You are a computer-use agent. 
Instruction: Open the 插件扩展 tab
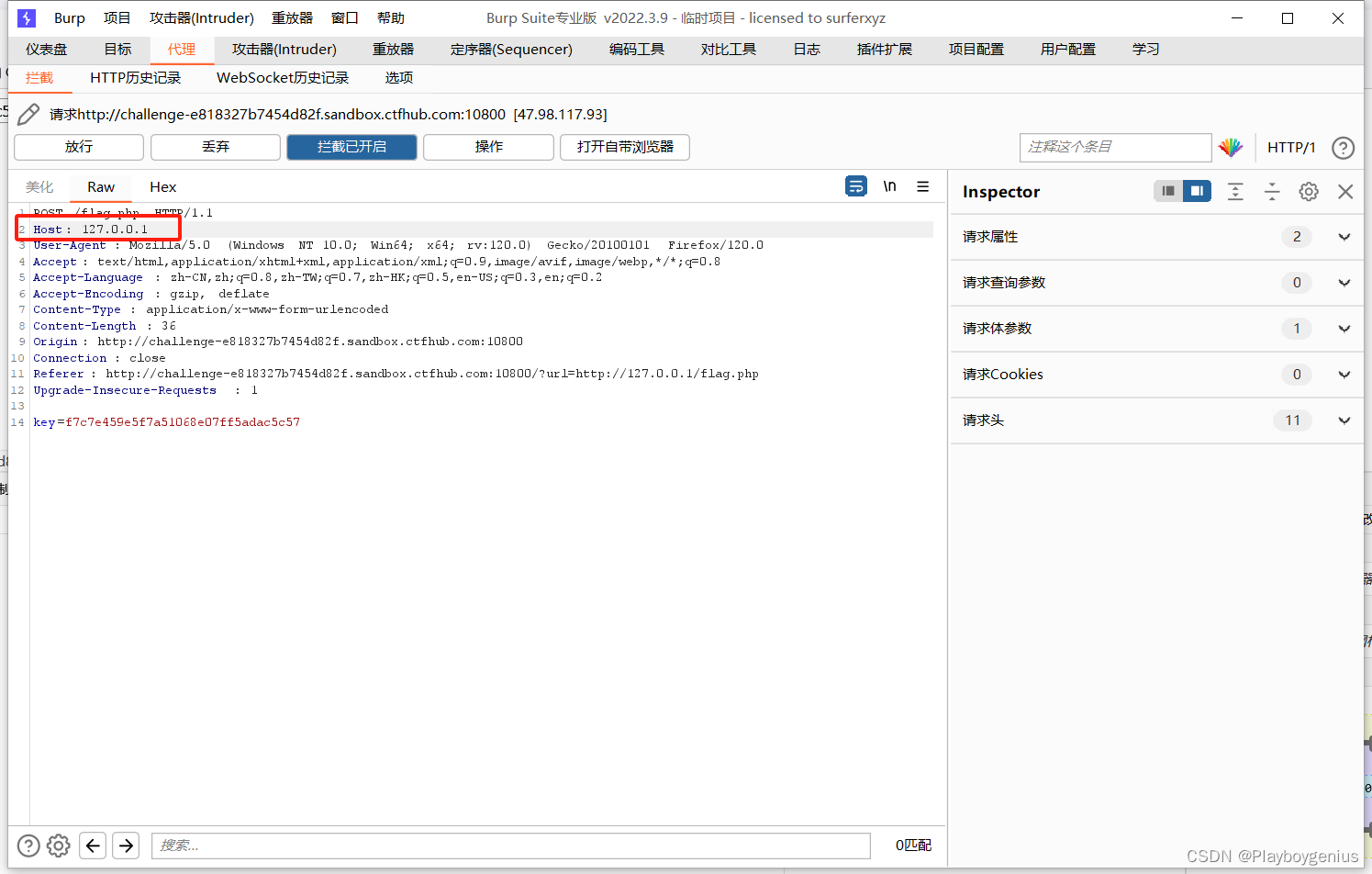click(885, 50)
